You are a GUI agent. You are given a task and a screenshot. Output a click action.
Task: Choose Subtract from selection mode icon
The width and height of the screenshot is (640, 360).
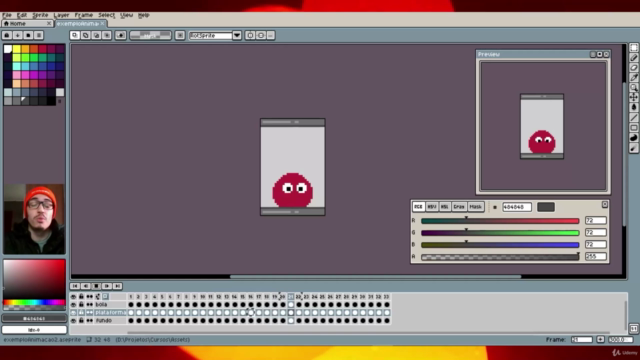tap(96, 36)
